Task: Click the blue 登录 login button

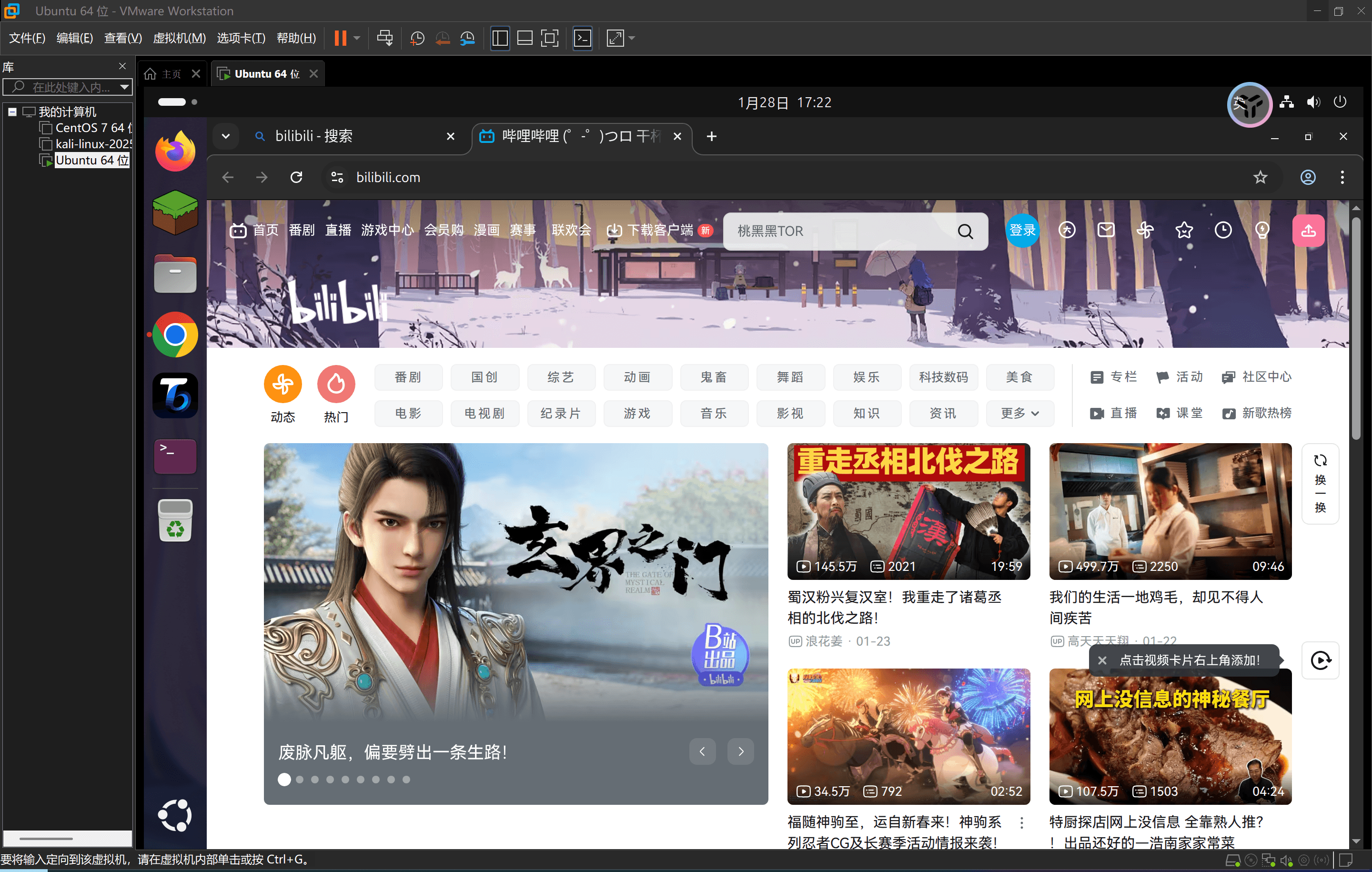Action: coord(1022,230)
